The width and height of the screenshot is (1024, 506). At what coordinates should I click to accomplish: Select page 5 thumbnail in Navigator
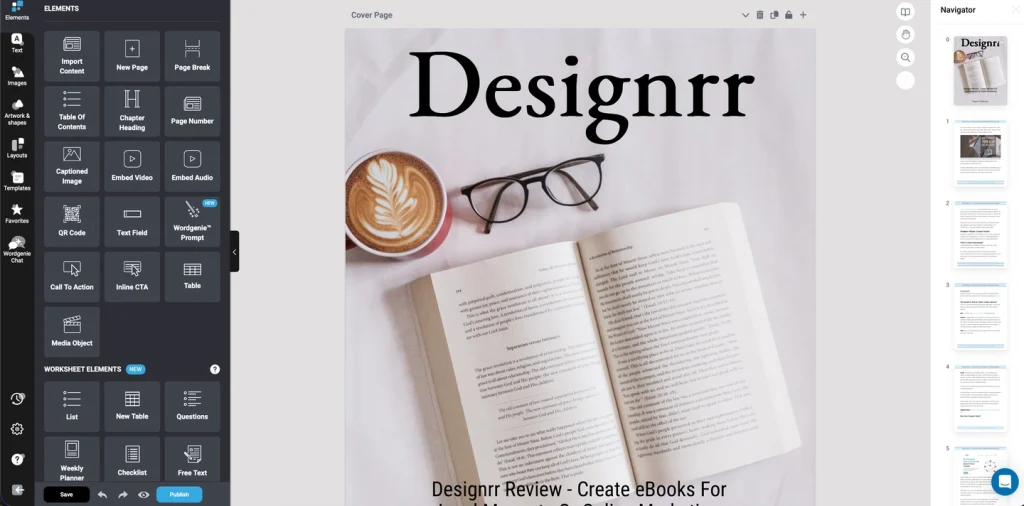(980, 475)
